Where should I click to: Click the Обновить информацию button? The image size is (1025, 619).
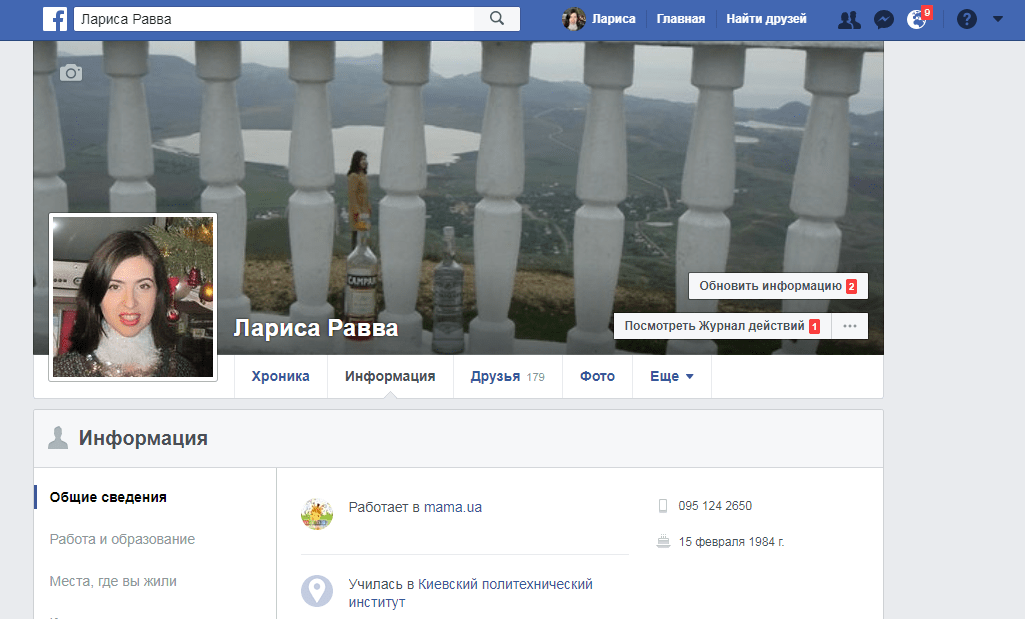(777, 286)
